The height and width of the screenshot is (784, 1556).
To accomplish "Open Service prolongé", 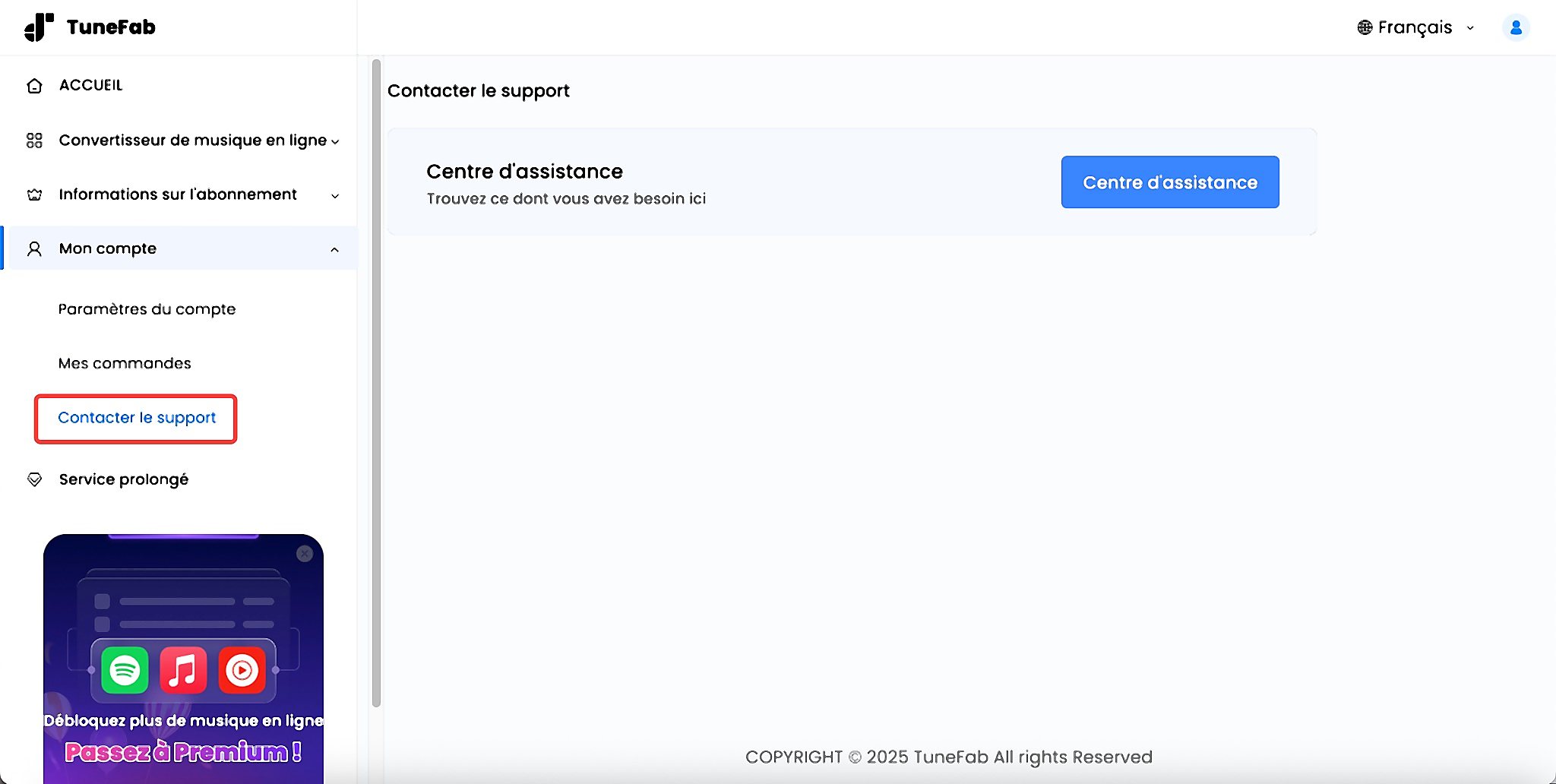I will pos(124,479).
